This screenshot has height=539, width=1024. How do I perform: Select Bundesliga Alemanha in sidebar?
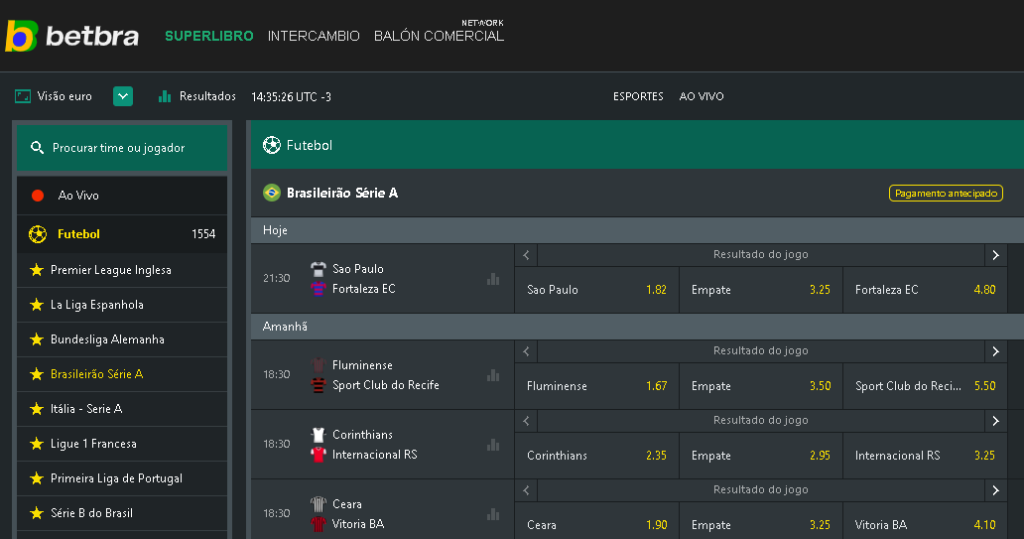[107, 340]
